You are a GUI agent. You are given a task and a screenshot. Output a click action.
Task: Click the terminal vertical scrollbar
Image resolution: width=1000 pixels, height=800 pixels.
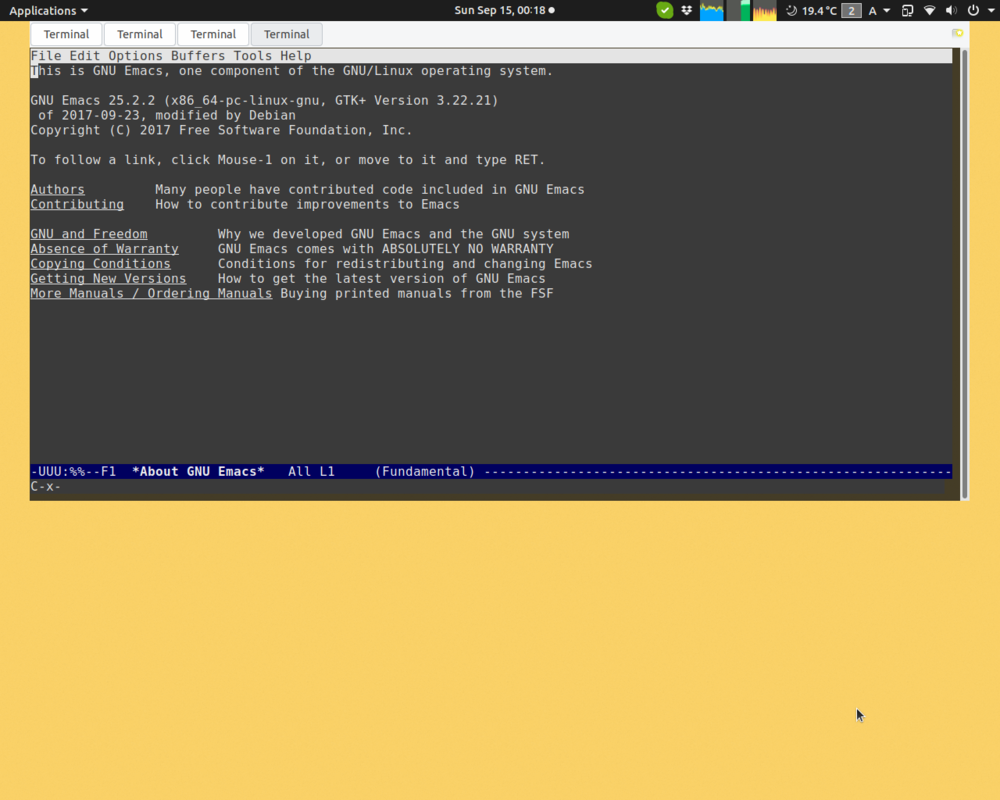[x=964, y=274]
